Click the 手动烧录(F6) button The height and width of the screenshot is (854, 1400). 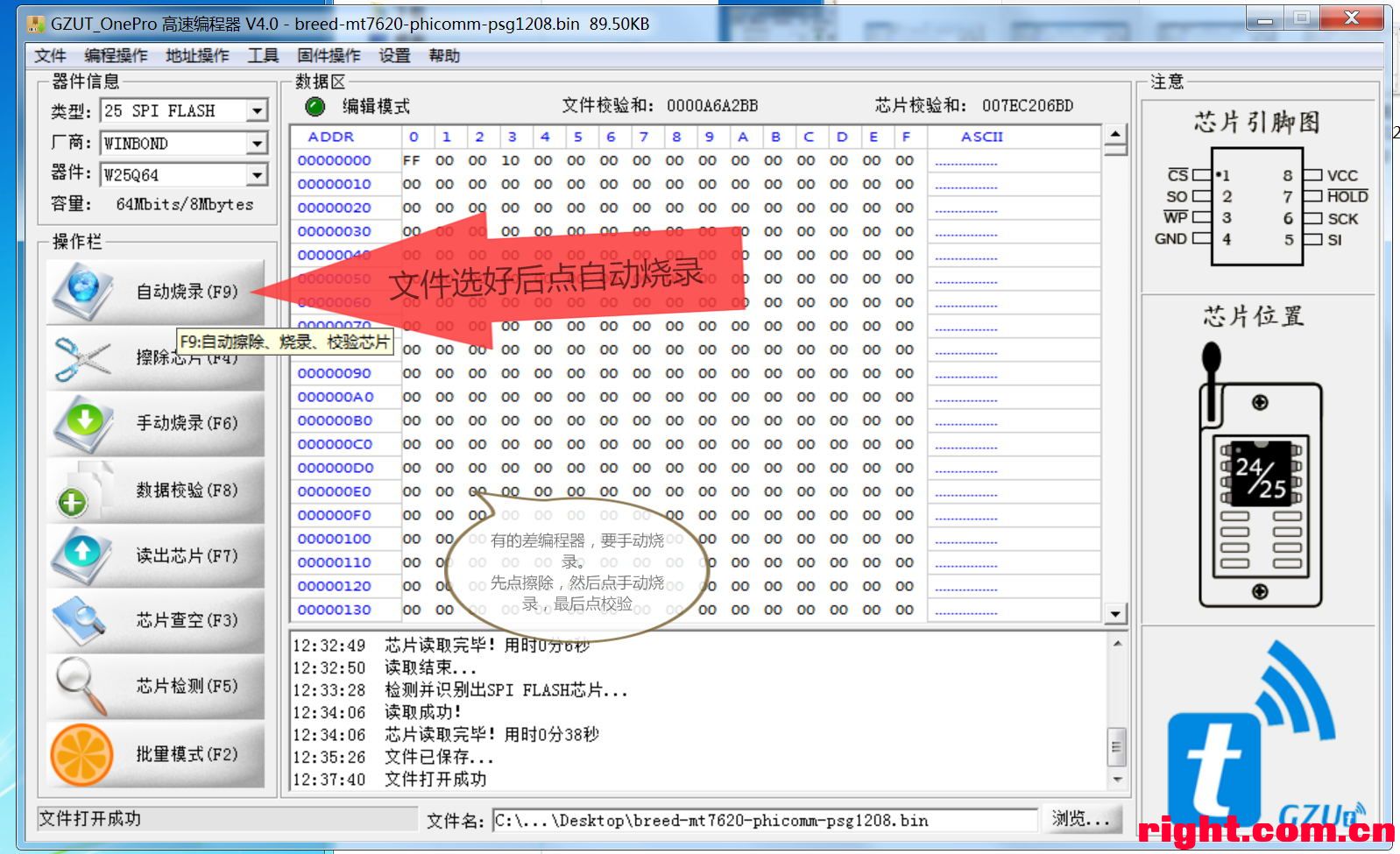pyautogui.click(x=156, y=424)
